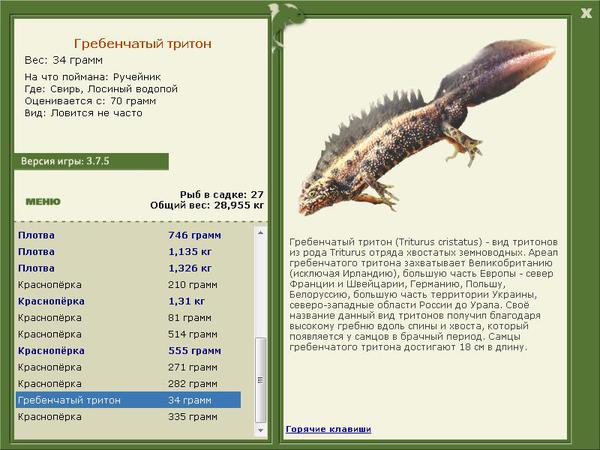The height and width of the screenshot is (450, 600).
Task: Select the Краснопёрка 555 грамм row
Action: coord(128,351)
